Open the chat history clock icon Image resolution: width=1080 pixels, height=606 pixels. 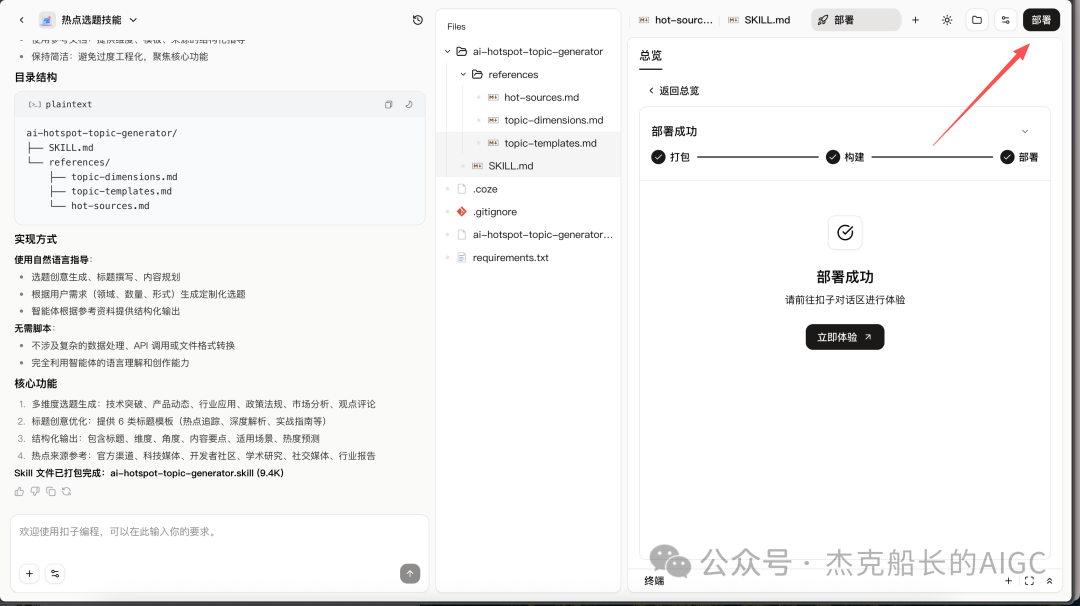pyautogui.click(x=417, y=20)
